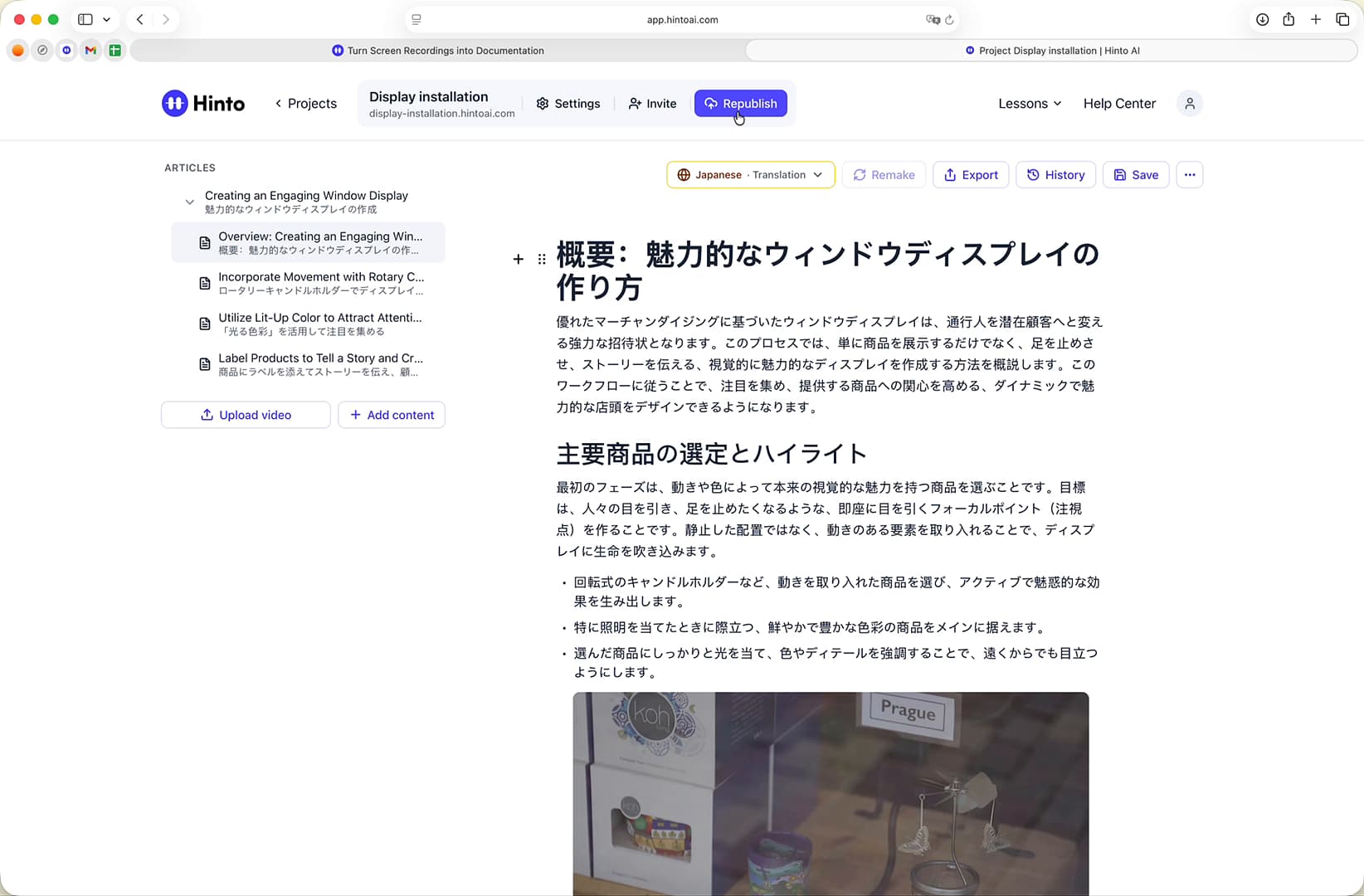The width and height of the screenshot is (1364, 896).
Task: Click the Hinto logo icon
Action: (174, 104)
